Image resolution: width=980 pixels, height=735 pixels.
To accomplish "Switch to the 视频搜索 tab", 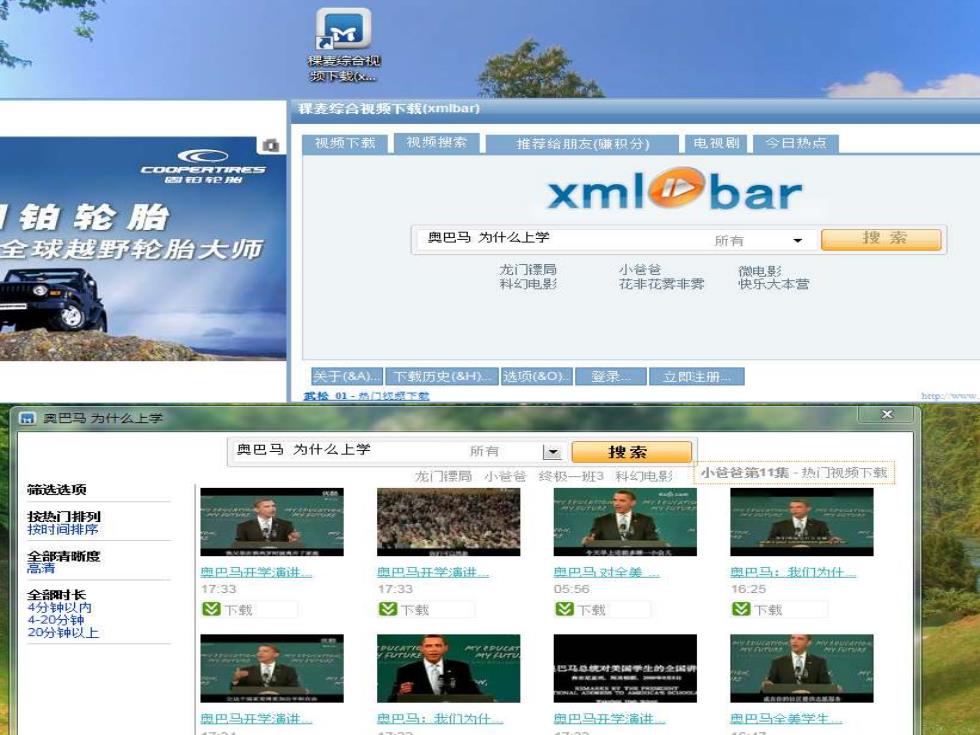I will [x=436, y=142].
